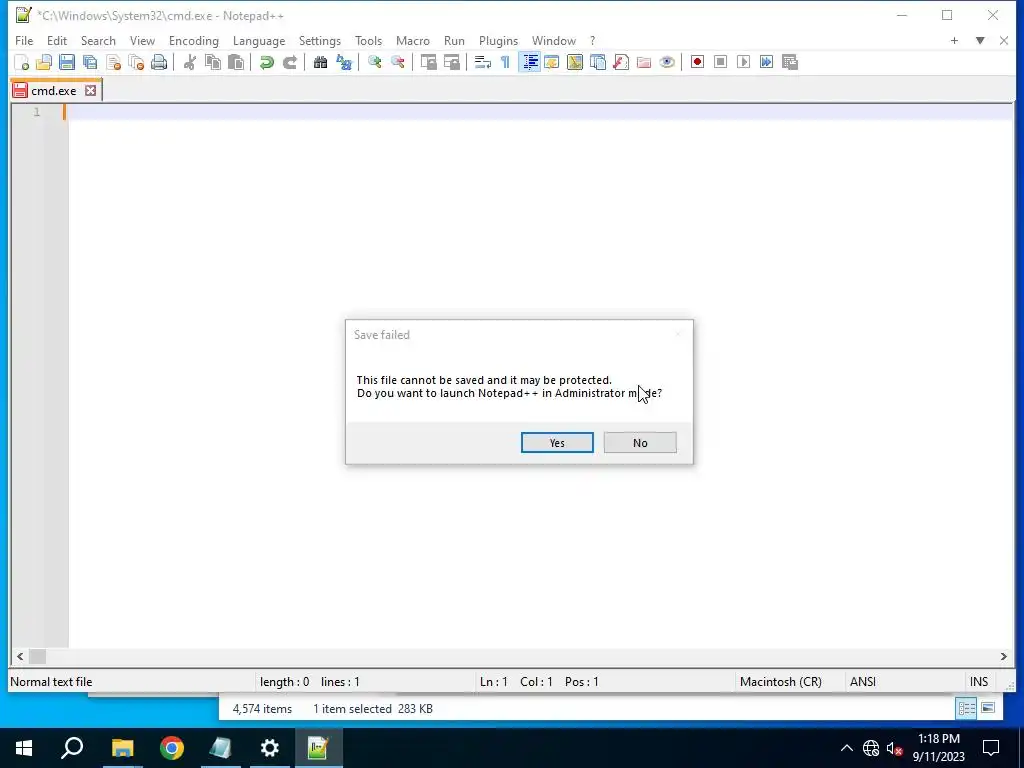Screen dimensions: 1024x768
Task: Click horizontal scrollbar right arrow
Action: [x=1004, y=656]
